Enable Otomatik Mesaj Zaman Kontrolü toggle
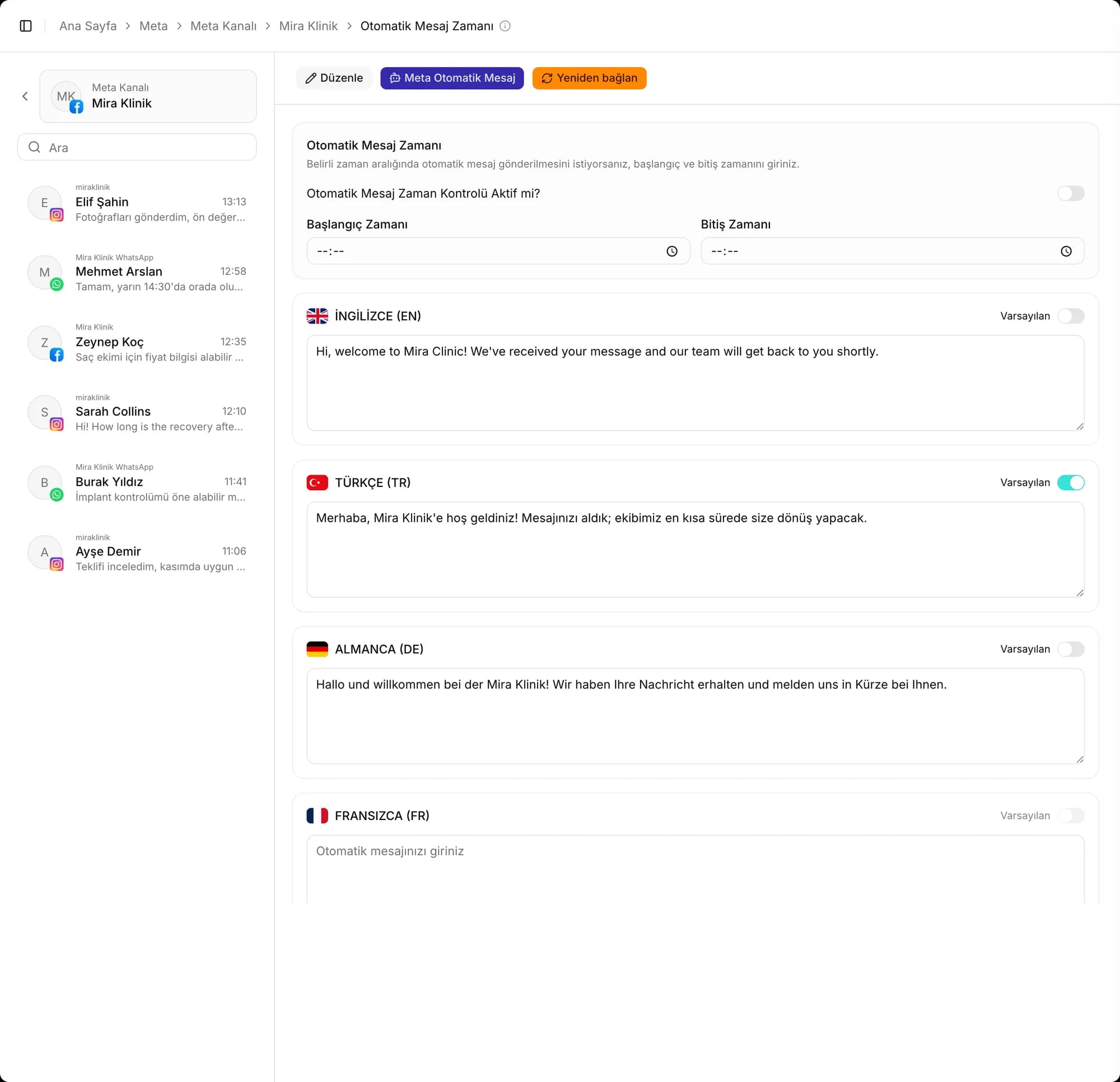This screenshot has width=1120, height=1082. click(1070, 194)
